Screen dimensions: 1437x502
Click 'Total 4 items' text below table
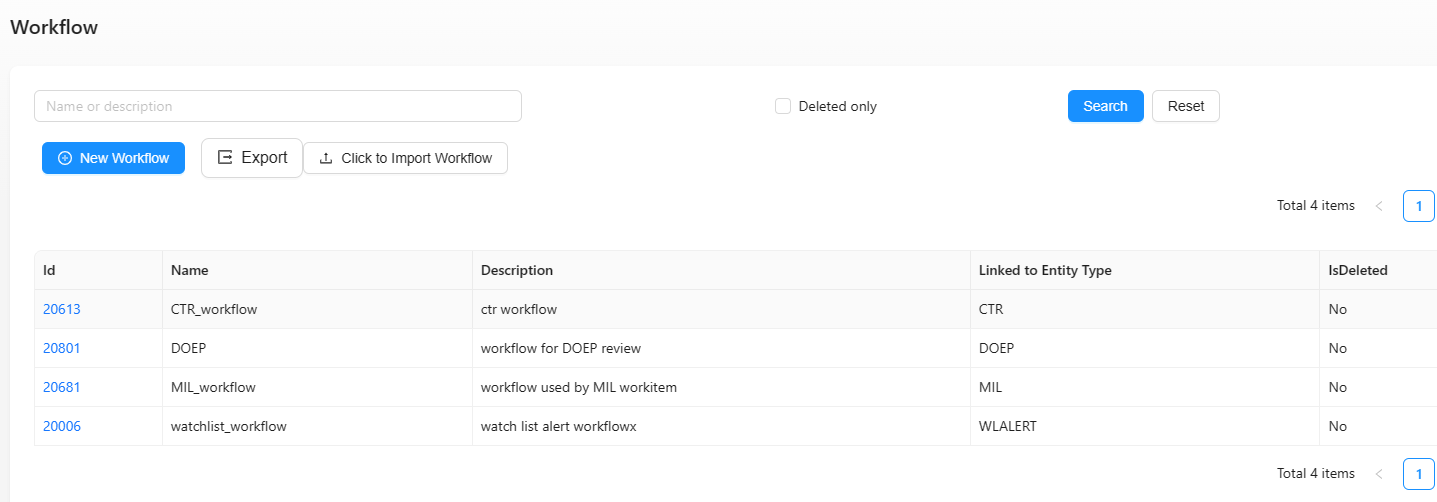[1316, 473]
